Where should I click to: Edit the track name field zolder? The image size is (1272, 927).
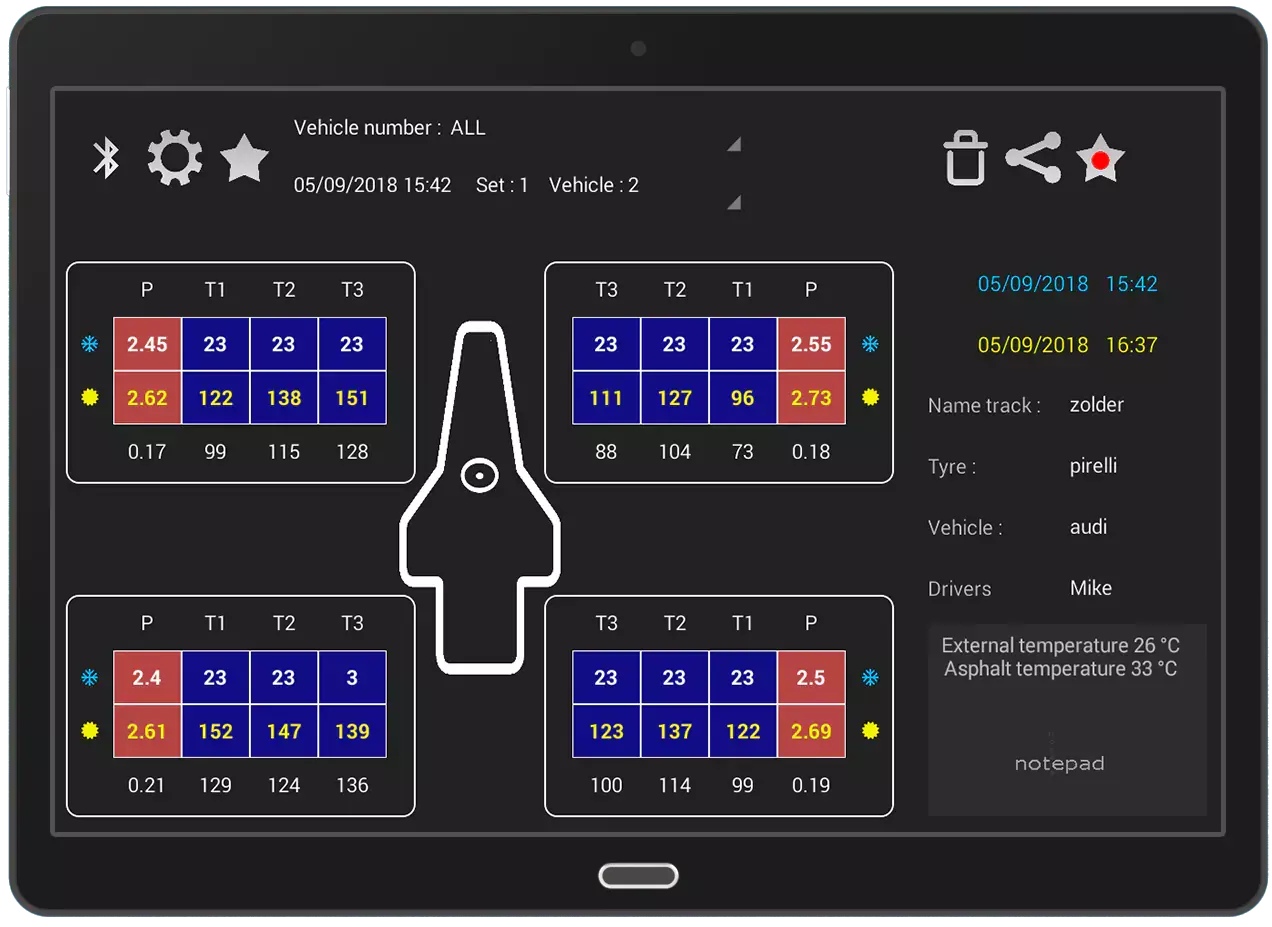click(x=1097, y=405)
